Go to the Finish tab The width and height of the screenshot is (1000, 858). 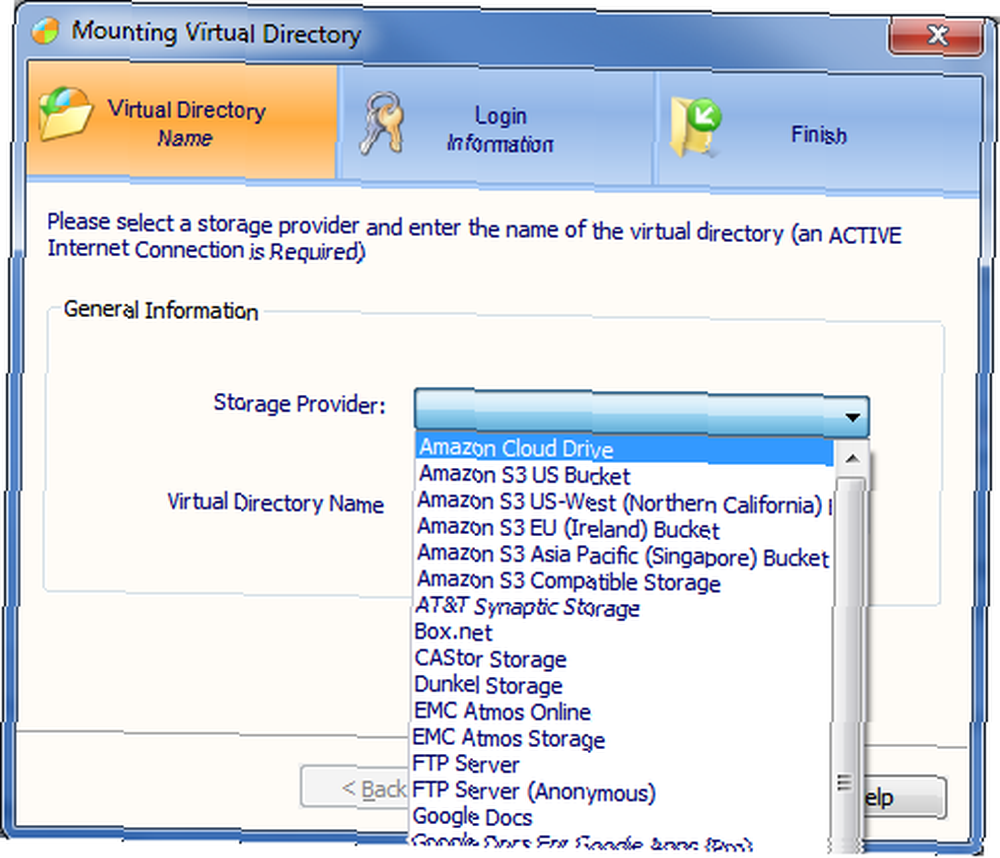(818, 133)
